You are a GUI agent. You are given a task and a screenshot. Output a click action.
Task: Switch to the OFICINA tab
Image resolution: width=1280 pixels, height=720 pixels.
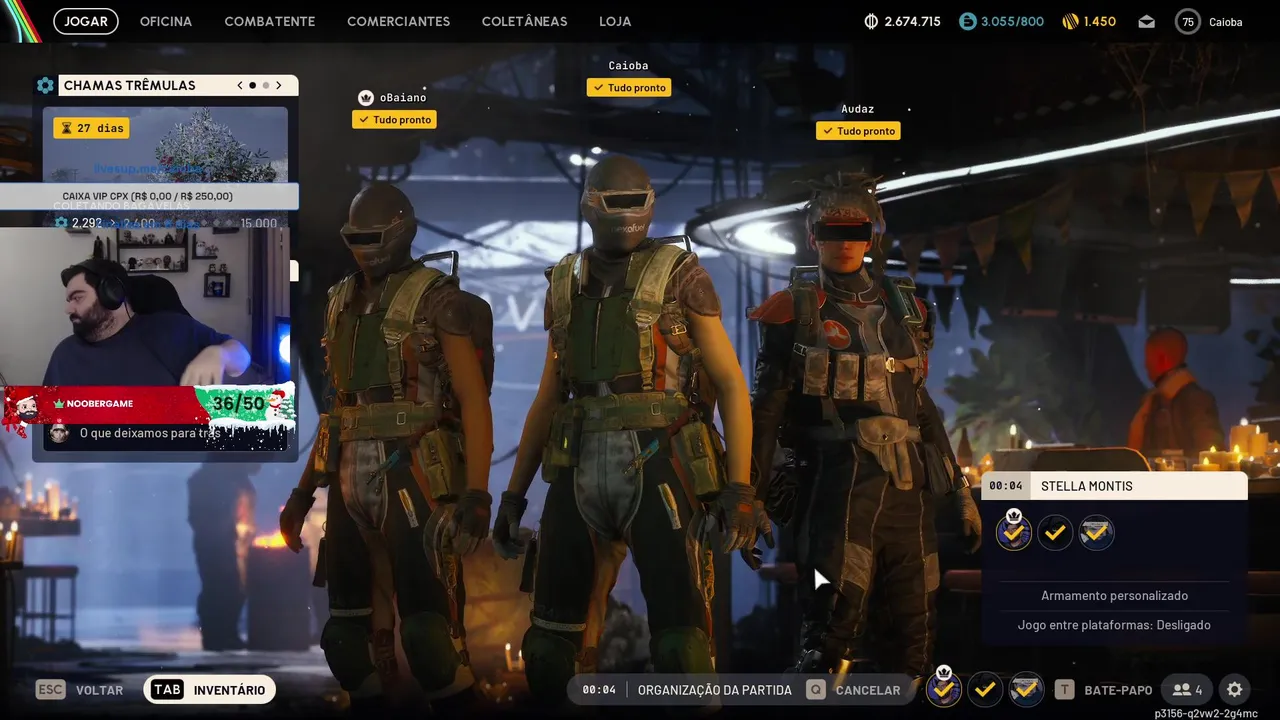pos(166,21)
